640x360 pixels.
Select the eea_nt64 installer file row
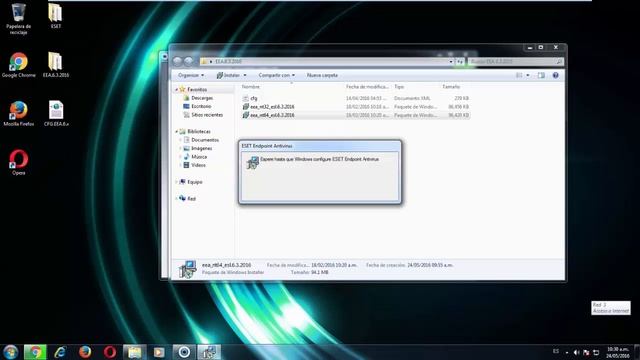355,115
